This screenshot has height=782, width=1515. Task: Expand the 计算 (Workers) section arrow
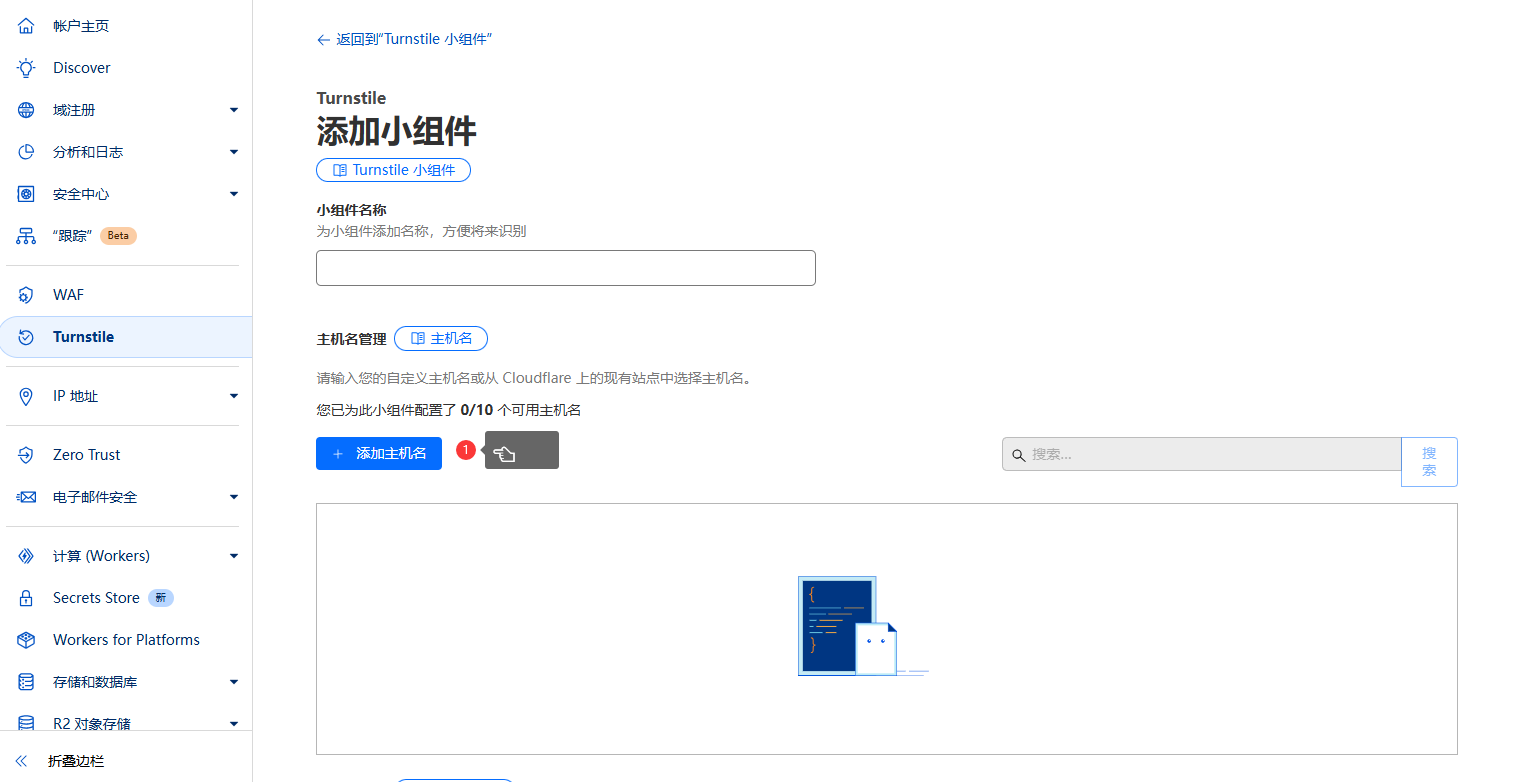(x=234, y=556)
